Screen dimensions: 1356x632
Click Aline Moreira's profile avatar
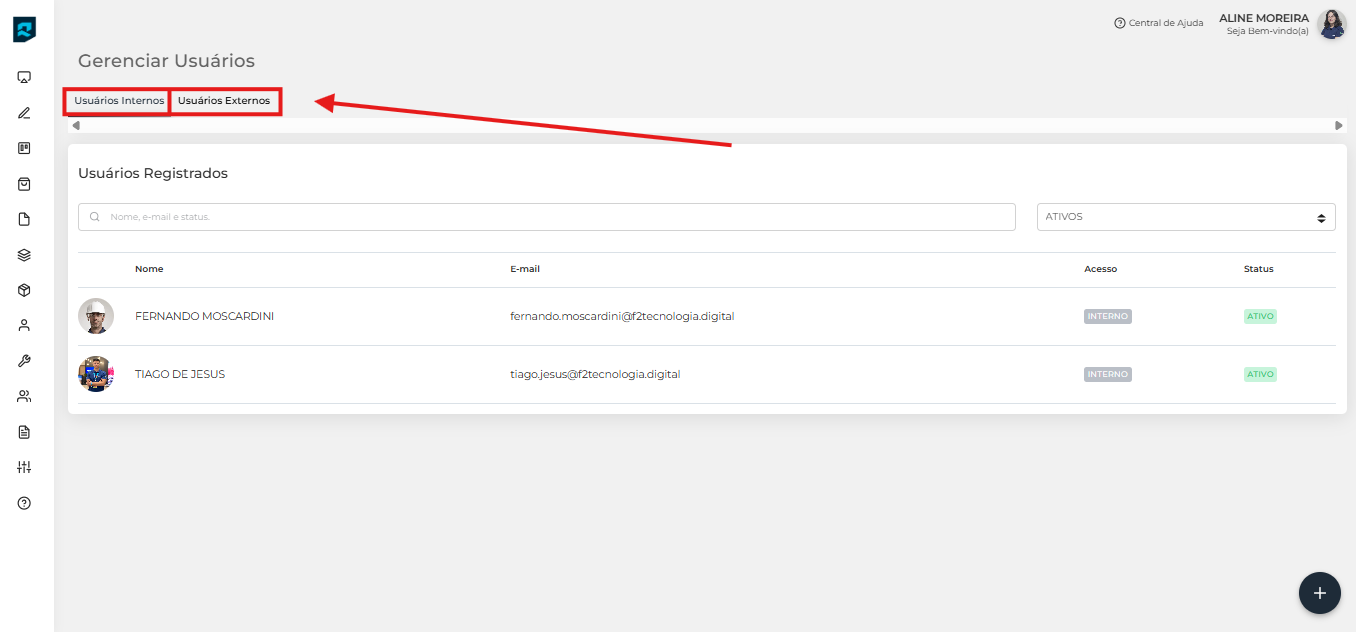[1331, 24]
